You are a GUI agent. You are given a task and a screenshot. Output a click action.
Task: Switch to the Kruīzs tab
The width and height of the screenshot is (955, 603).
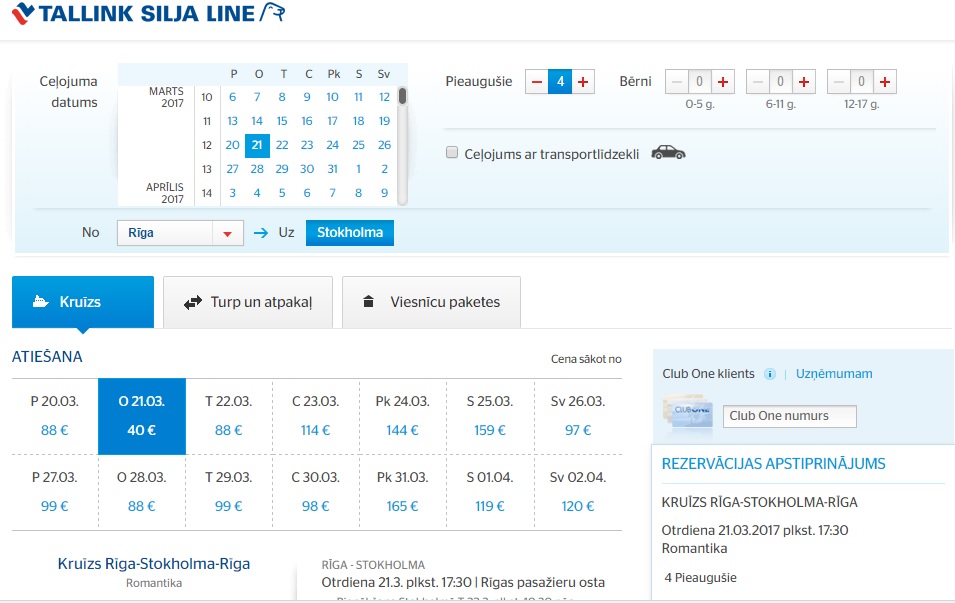(x=83, y=302)
